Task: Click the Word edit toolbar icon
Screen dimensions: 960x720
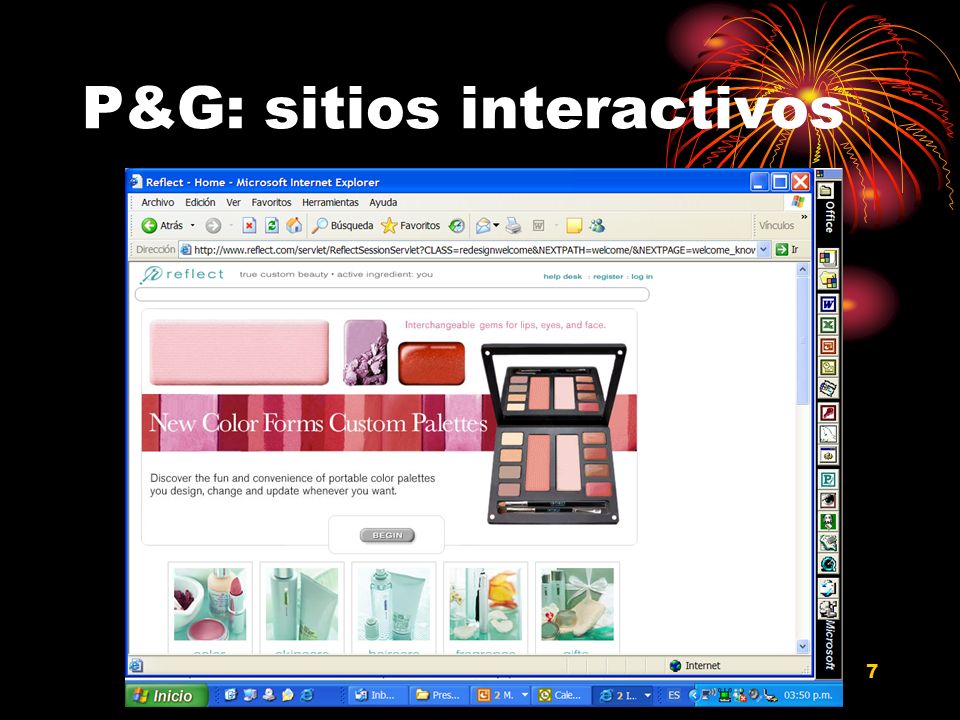Action: pos(538,226)
